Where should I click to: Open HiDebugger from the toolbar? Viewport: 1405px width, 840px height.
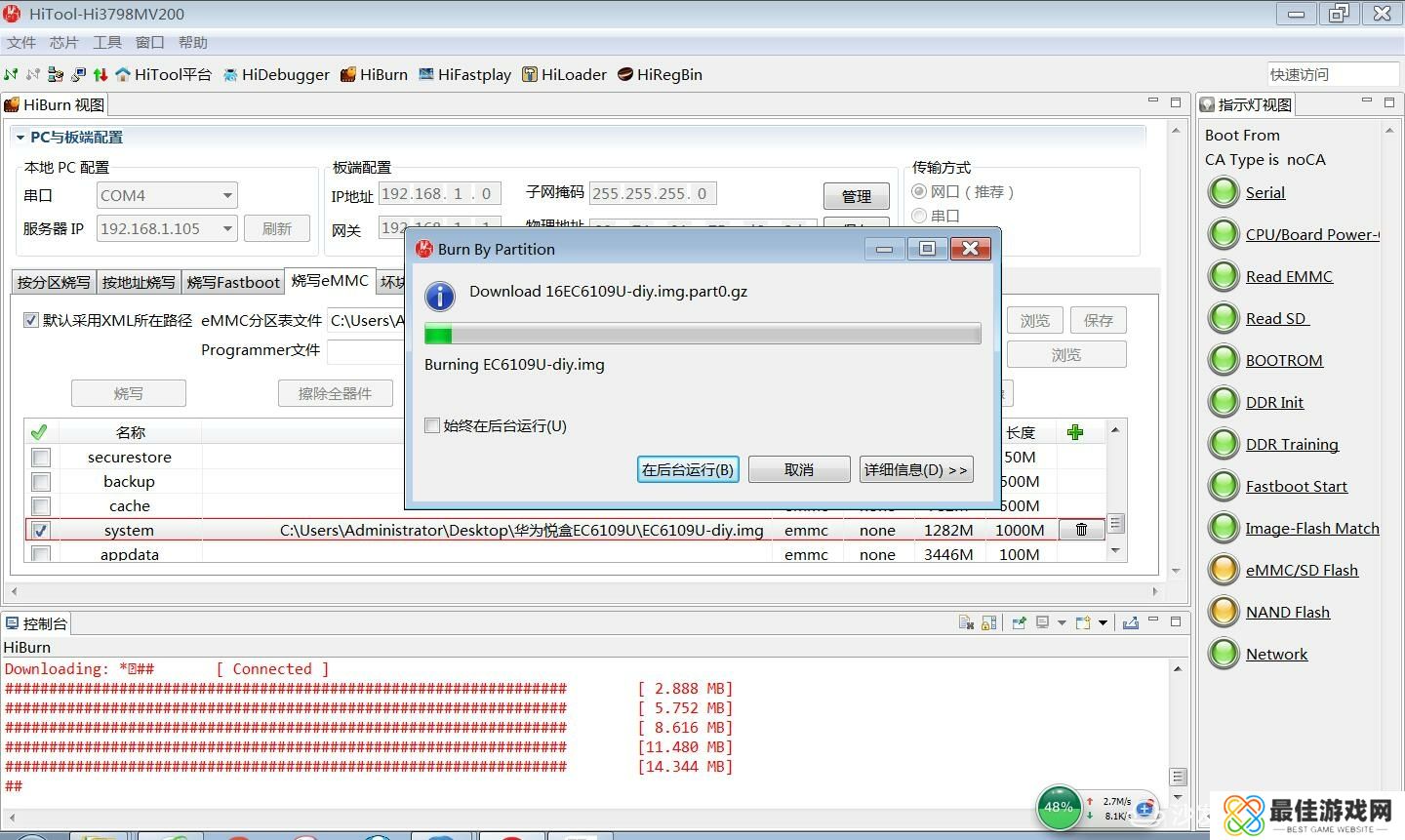[x=276, y=75]
